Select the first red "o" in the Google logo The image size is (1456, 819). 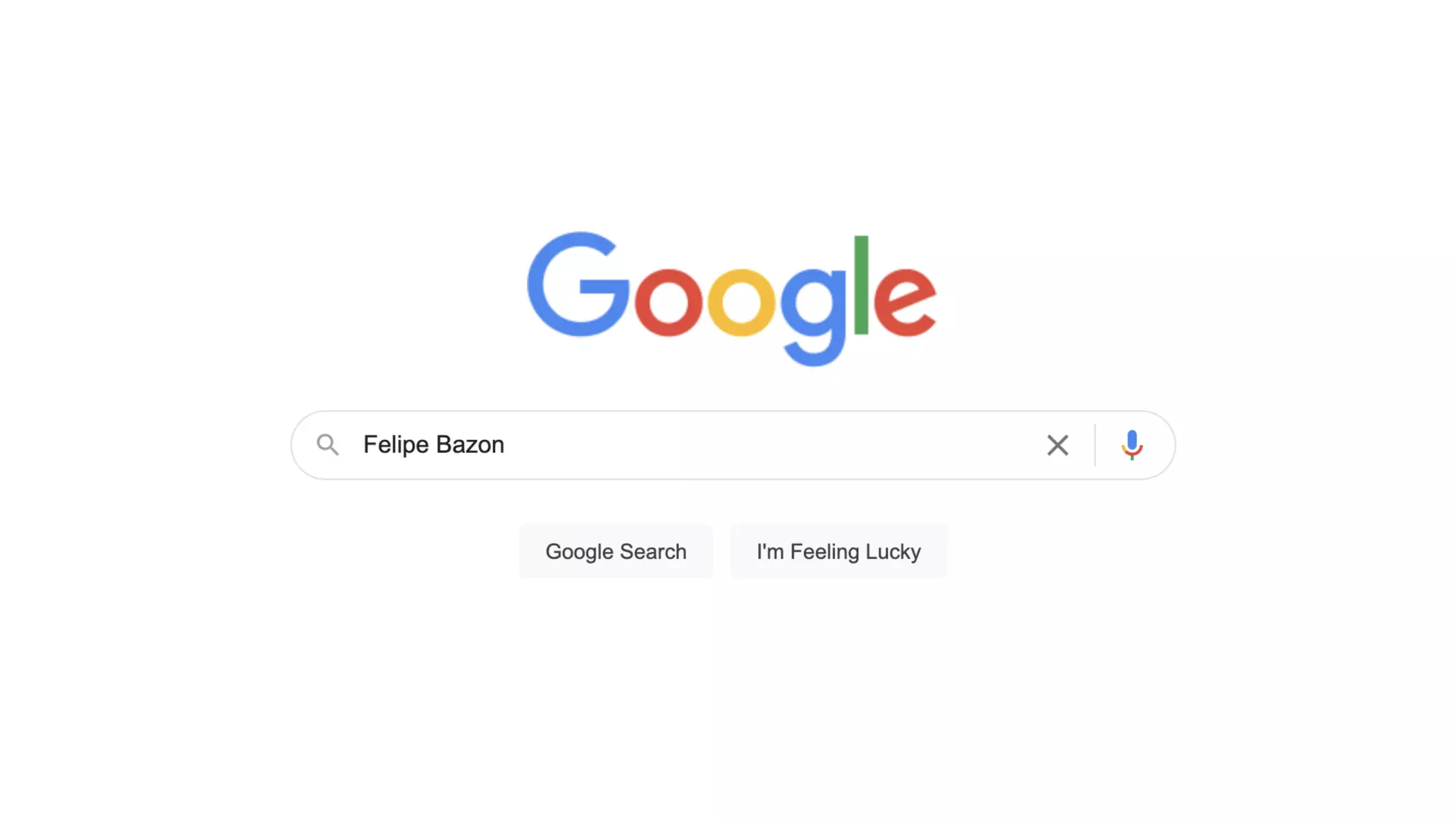pyautogui.click(x=668, y=301)
